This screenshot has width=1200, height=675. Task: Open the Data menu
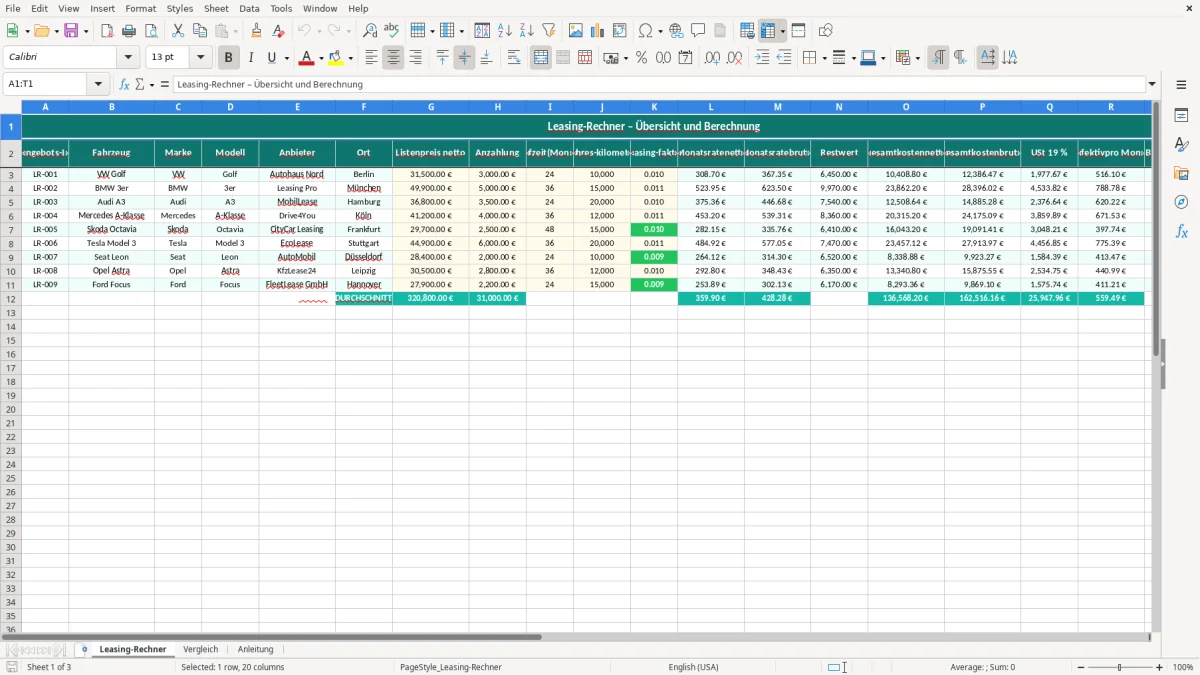point(249,8)
